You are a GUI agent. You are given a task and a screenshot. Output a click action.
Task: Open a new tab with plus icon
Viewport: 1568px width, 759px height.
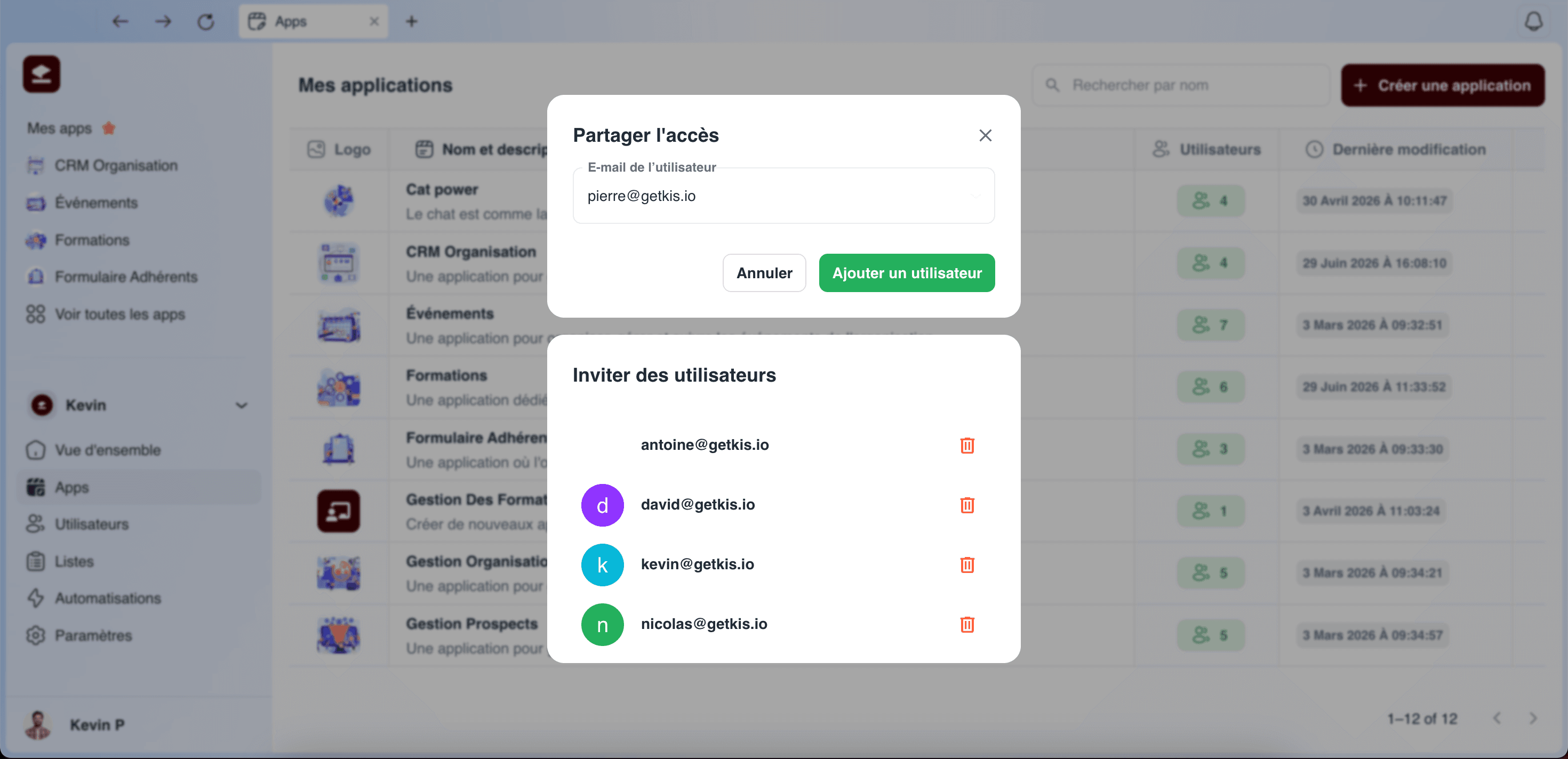(412, 21)
